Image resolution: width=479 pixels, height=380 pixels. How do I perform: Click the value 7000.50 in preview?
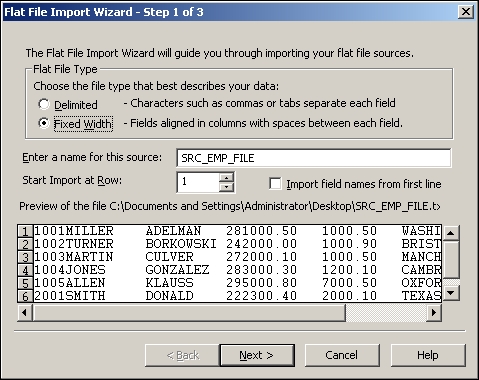pyautogui.click(x=349, y=283)
